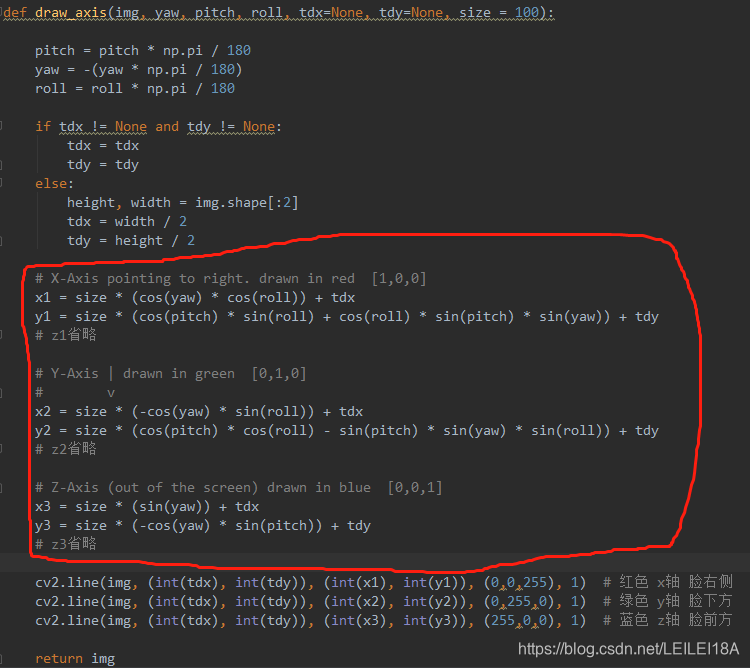The width and height of the screenshot is (750, 668).
Task: Click the line starting with 'y1 = size *'
Action: click(x=347, y=317)
